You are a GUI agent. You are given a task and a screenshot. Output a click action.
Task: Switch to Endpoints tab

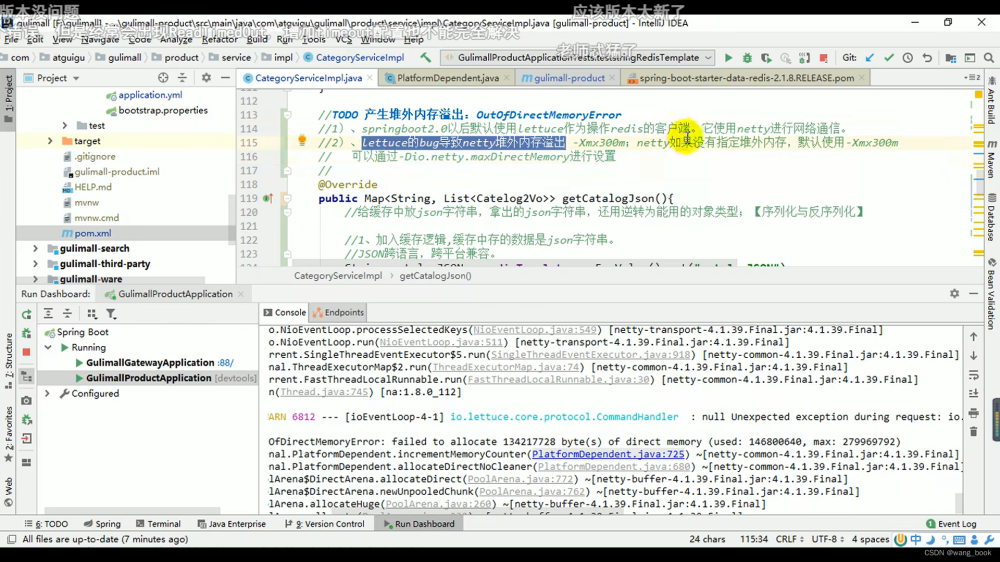338,313
